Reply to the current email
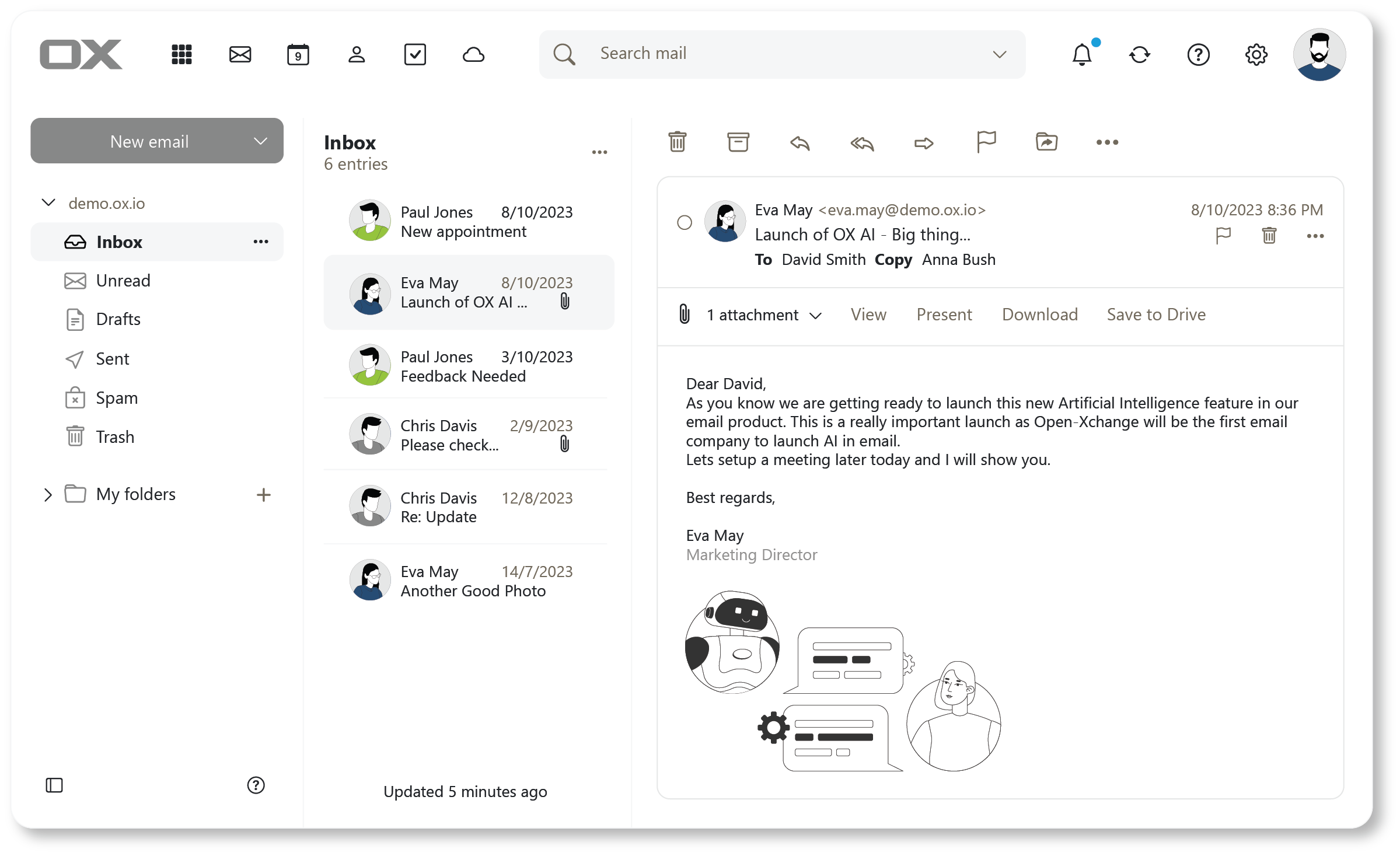Viewport: 1400px width, 856px height. point(800,143)
